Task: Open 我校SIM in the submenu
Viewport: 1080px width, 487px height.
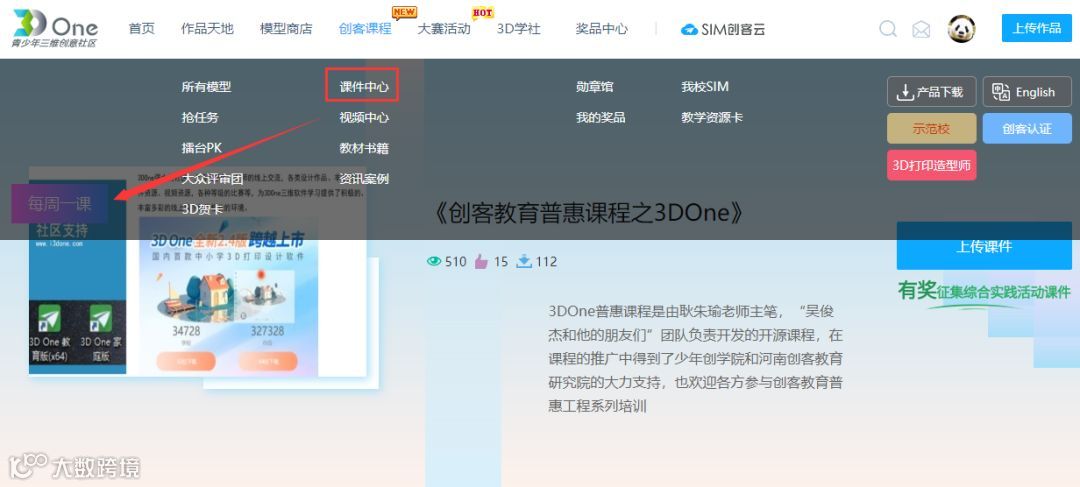Action: point(705,87)
